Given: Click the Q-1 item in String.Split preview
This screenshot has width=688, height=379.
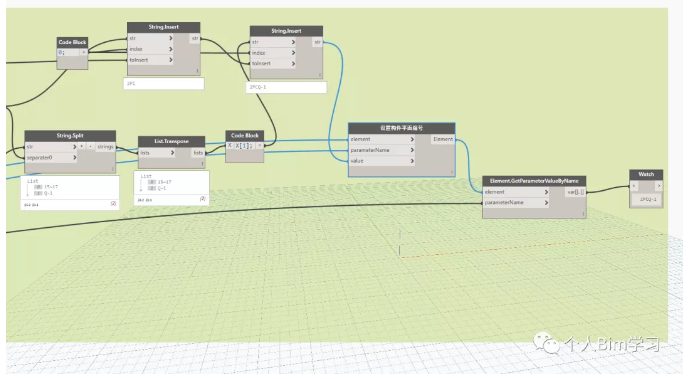Looking at the screenshot, I should tap(44, 193).
